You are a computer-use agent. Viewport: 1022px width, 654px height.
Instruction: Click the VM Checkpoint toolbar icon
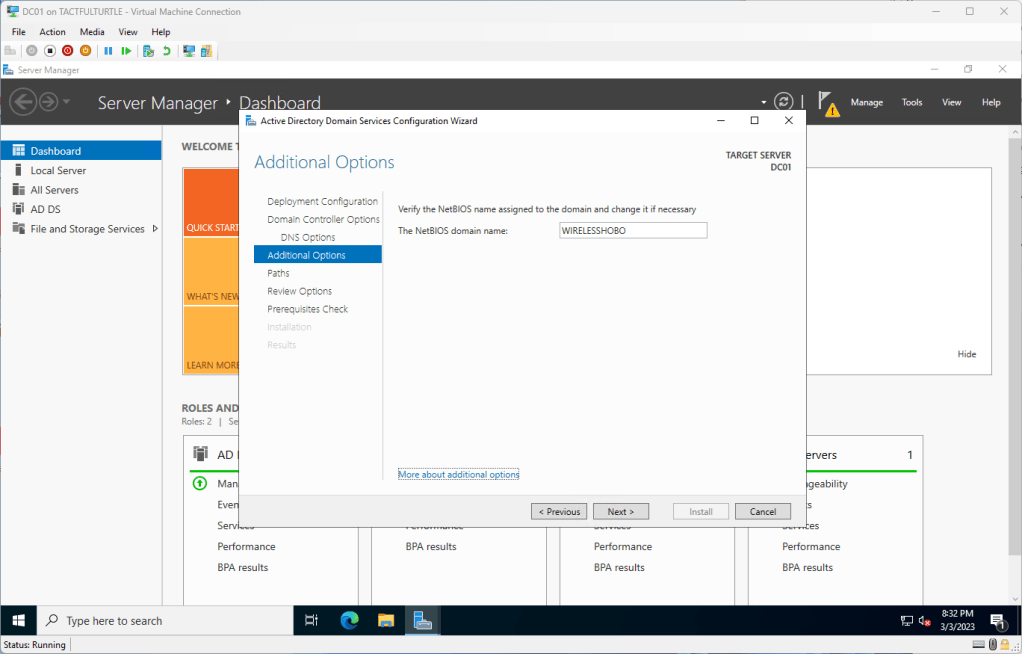coord(148,51)
